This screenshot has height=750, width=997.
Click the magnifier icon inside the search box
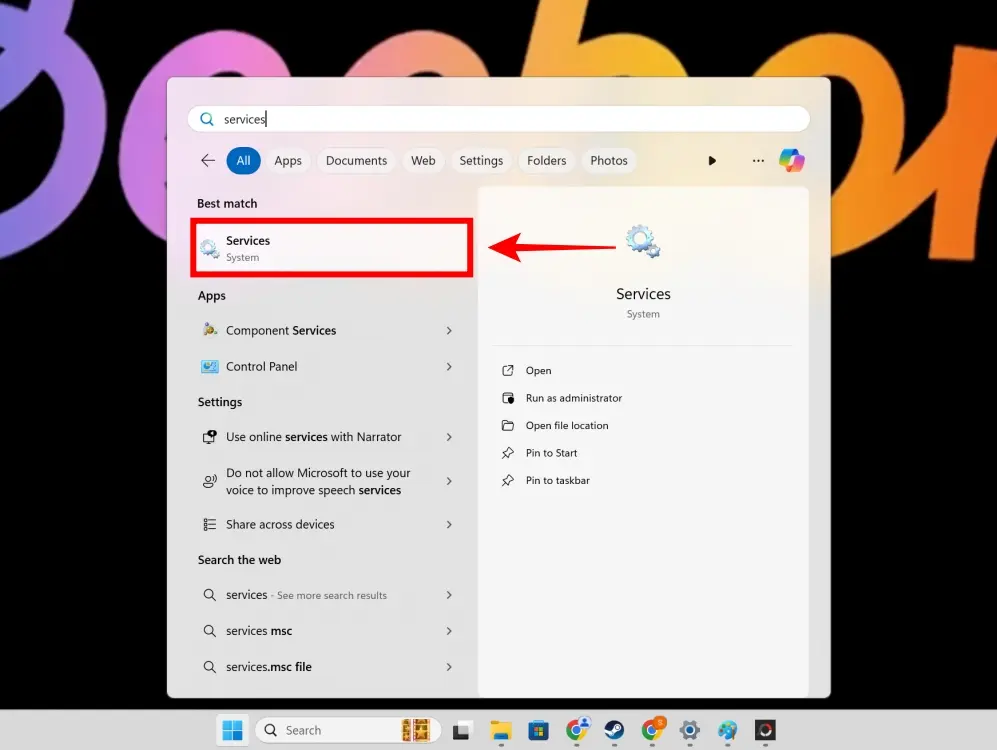click(207, 118)
